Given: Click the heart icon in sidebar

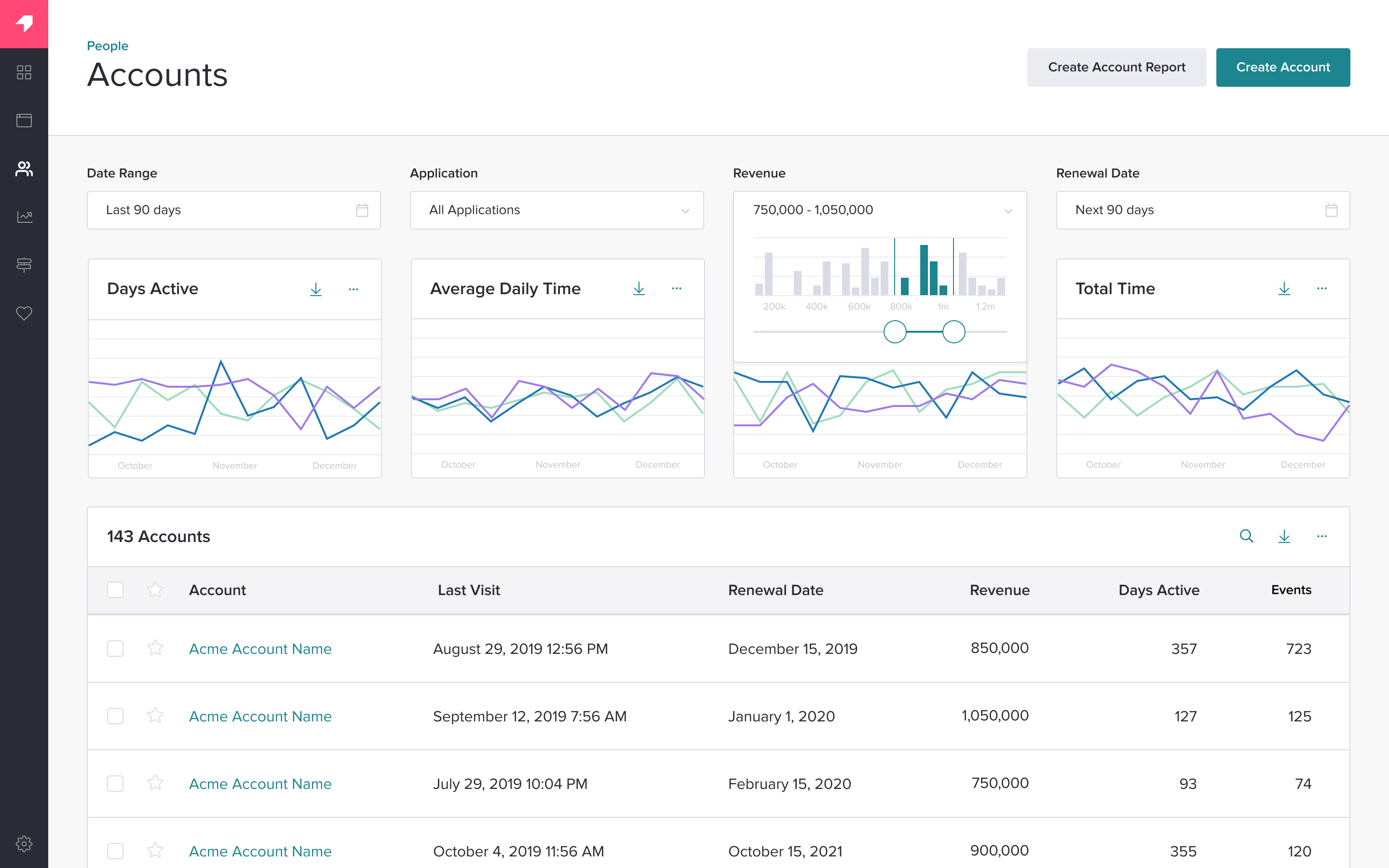Looking at the screenshot, I should click(24, 313).
